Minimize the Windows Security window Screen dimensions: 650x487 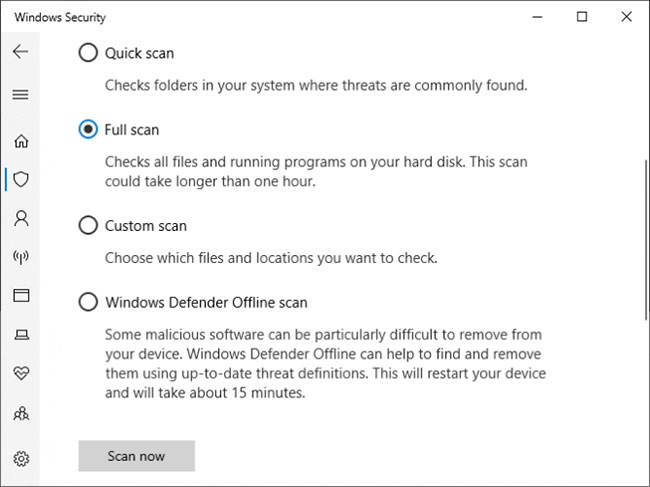coord(537,17)
